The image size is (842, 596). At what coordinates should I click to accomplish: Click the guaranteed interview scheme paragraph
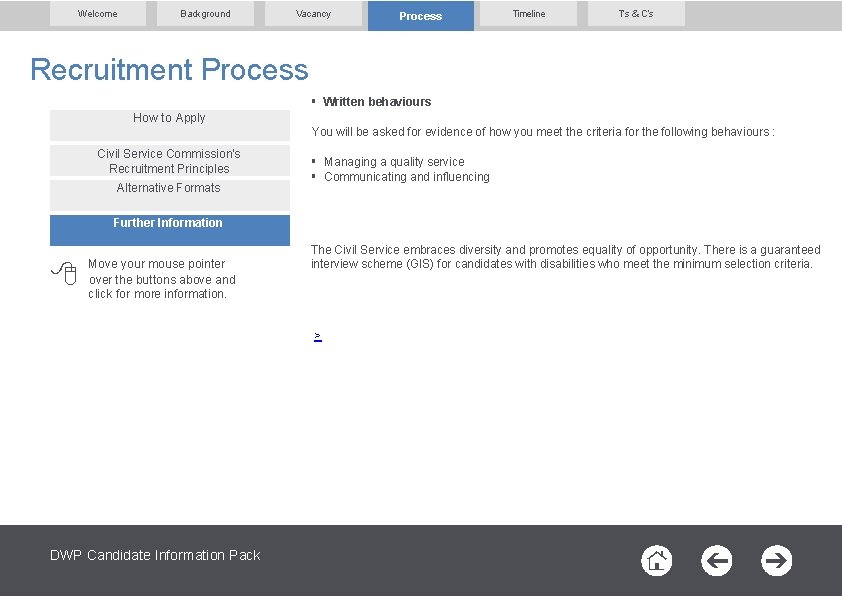565,257
